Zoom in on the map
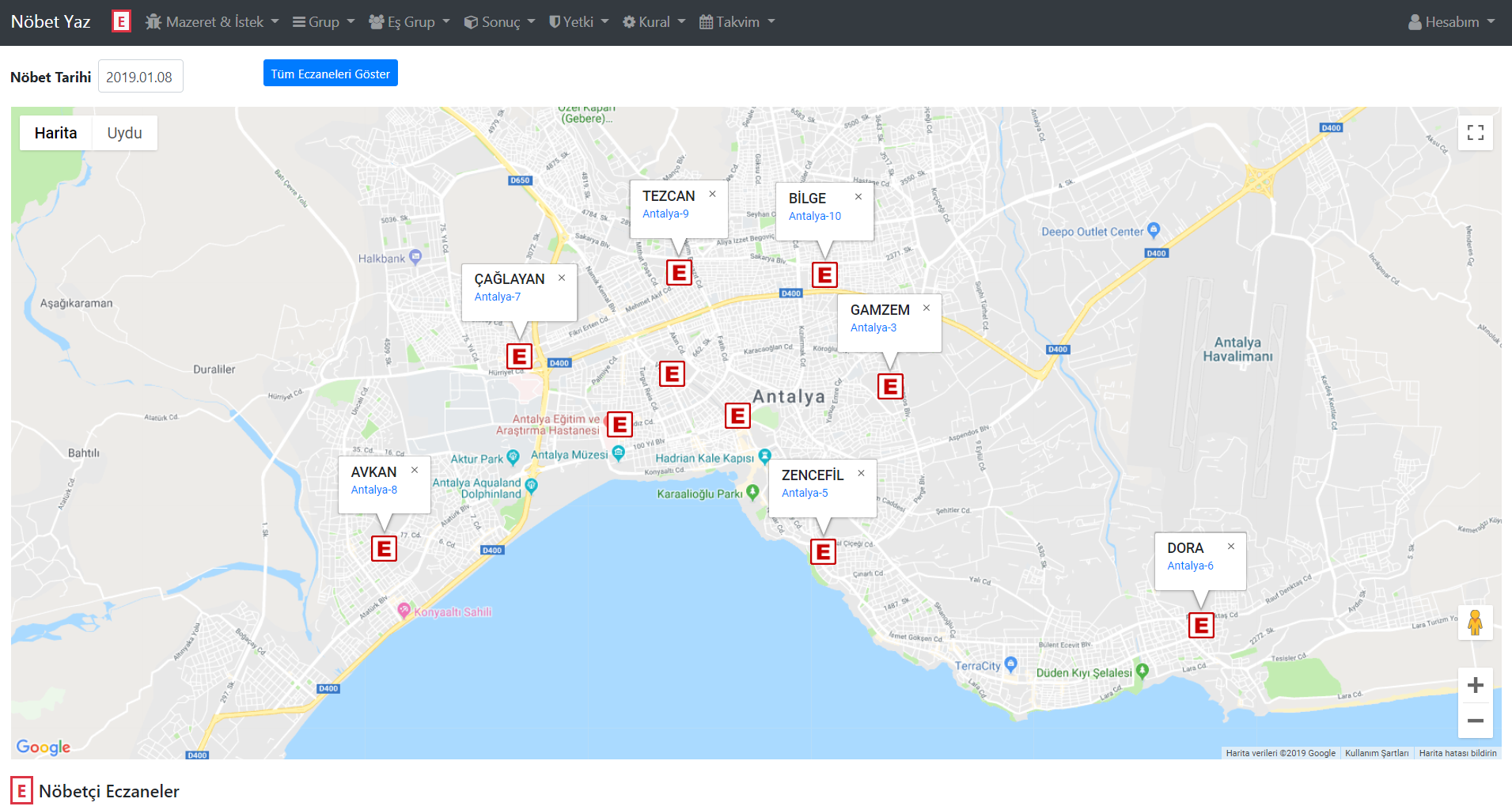The height and width of the screenshot is (810, 1512). 1475,685
